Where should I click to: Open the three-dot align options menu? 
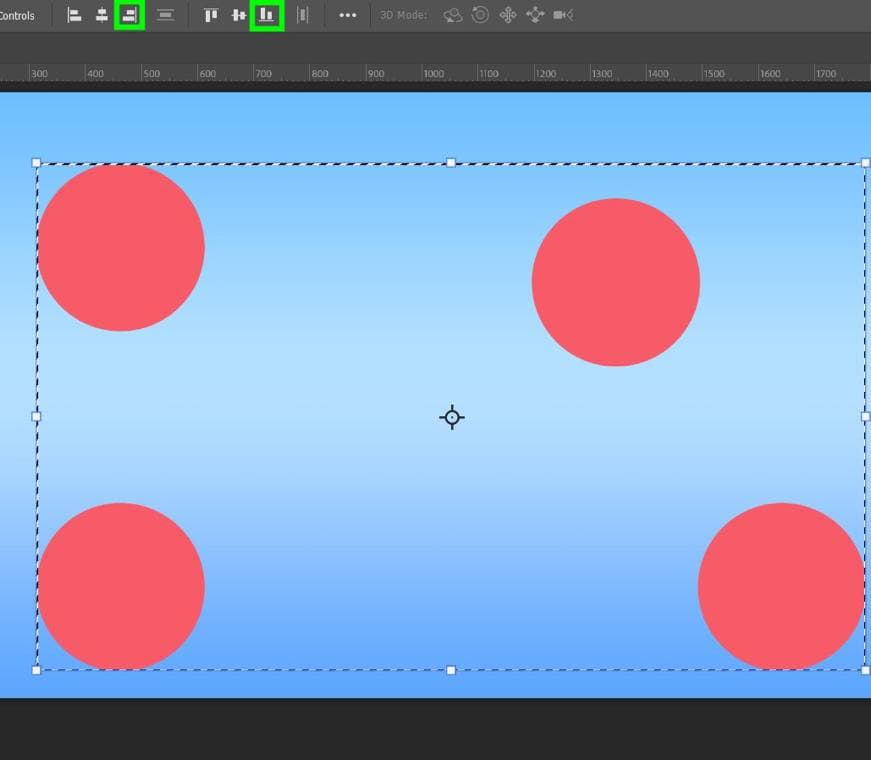pyautogui.click(x=348, y=16)
